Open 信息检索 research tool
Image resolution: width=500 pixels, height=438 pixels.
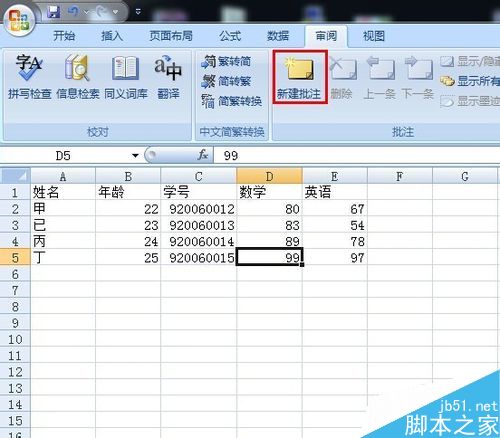tap(78, 77)
